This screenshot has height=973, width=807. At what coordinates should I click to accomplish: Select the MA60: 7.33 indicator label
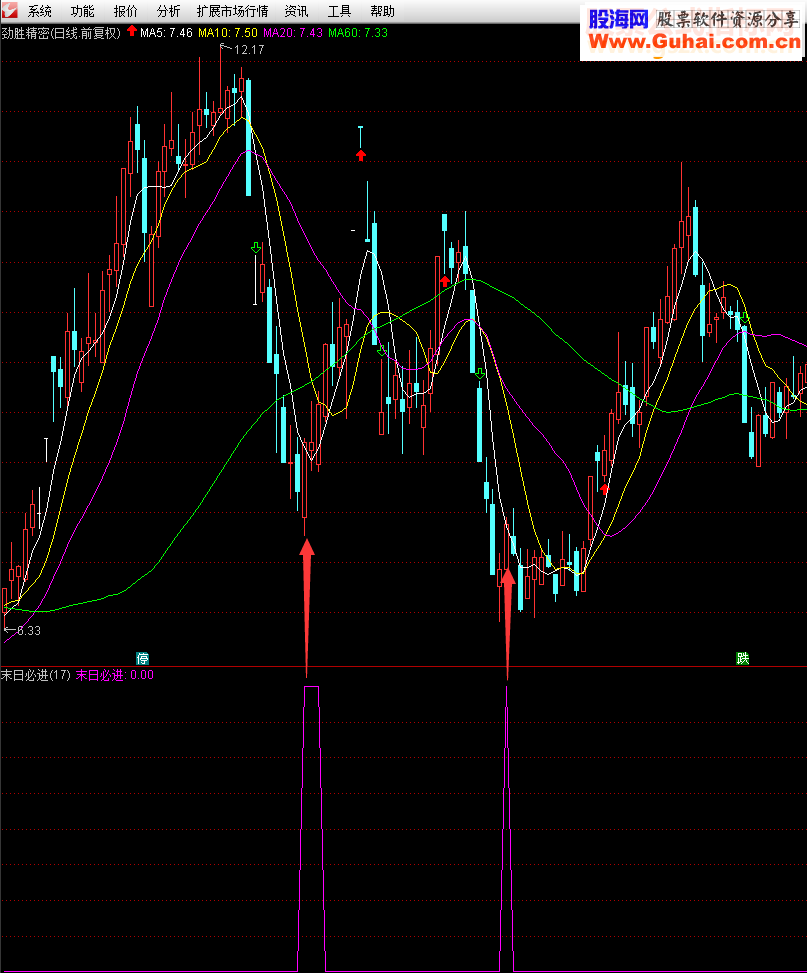358,33
